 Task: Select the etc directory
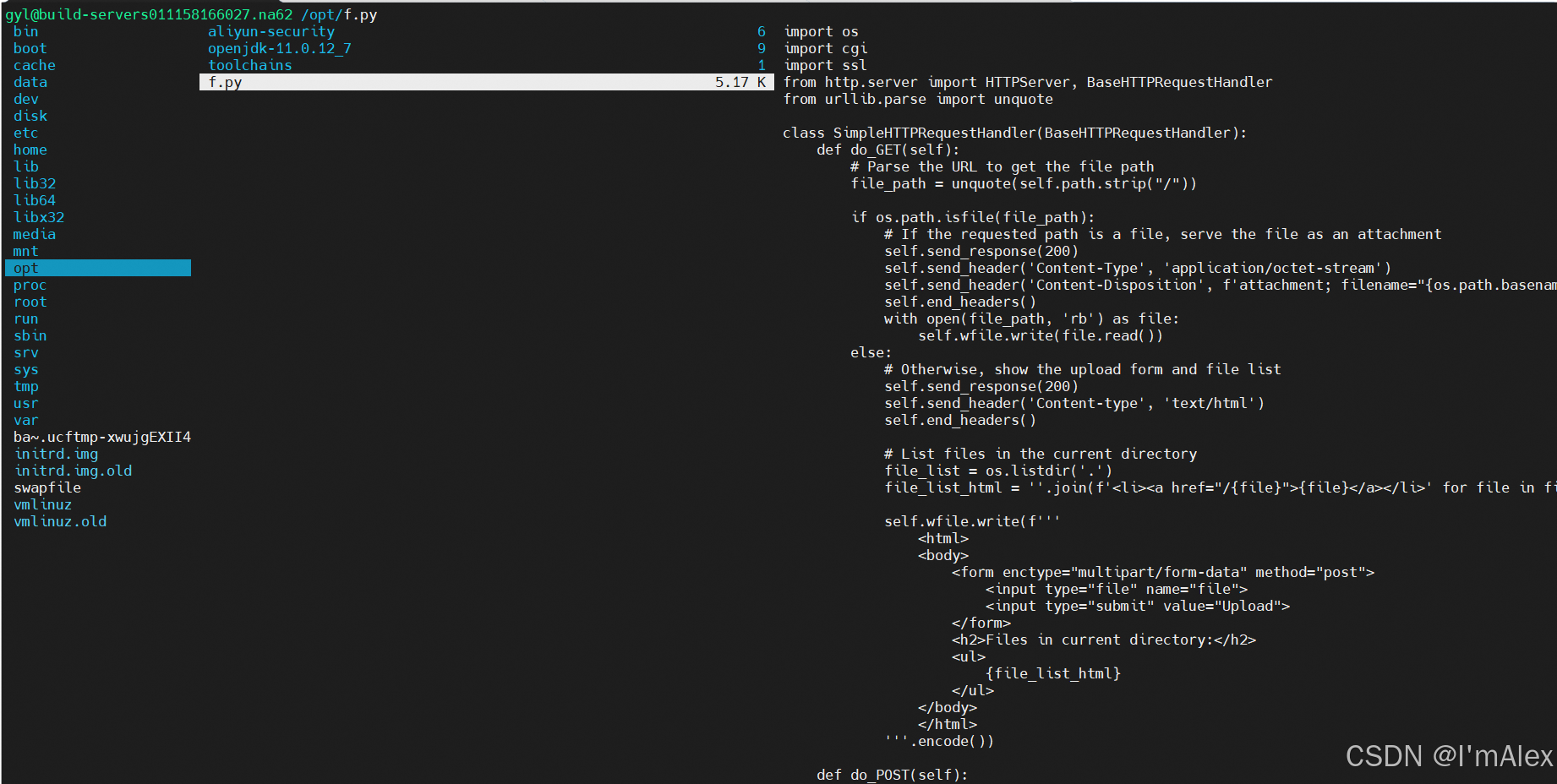(x=25, y=133)
